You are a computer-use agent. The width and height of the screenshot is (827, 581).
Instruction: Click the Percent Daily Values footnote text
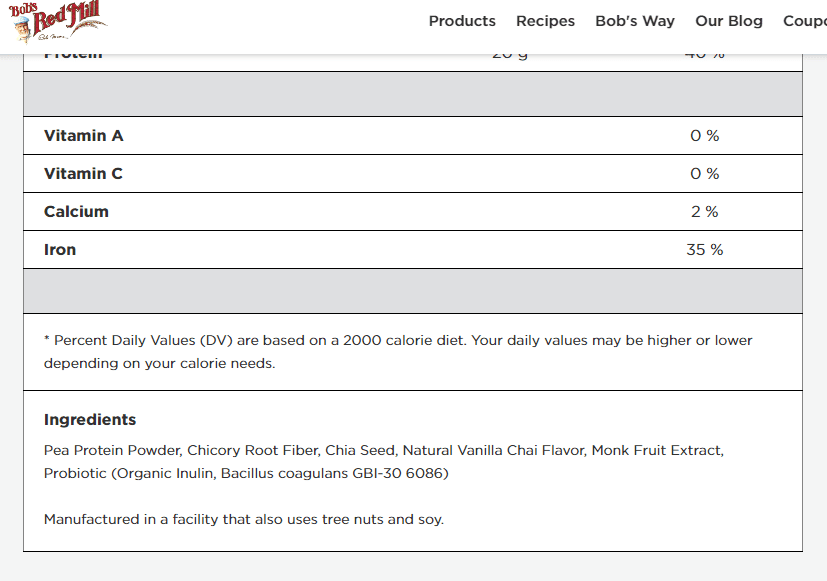(x=398, y=351)
